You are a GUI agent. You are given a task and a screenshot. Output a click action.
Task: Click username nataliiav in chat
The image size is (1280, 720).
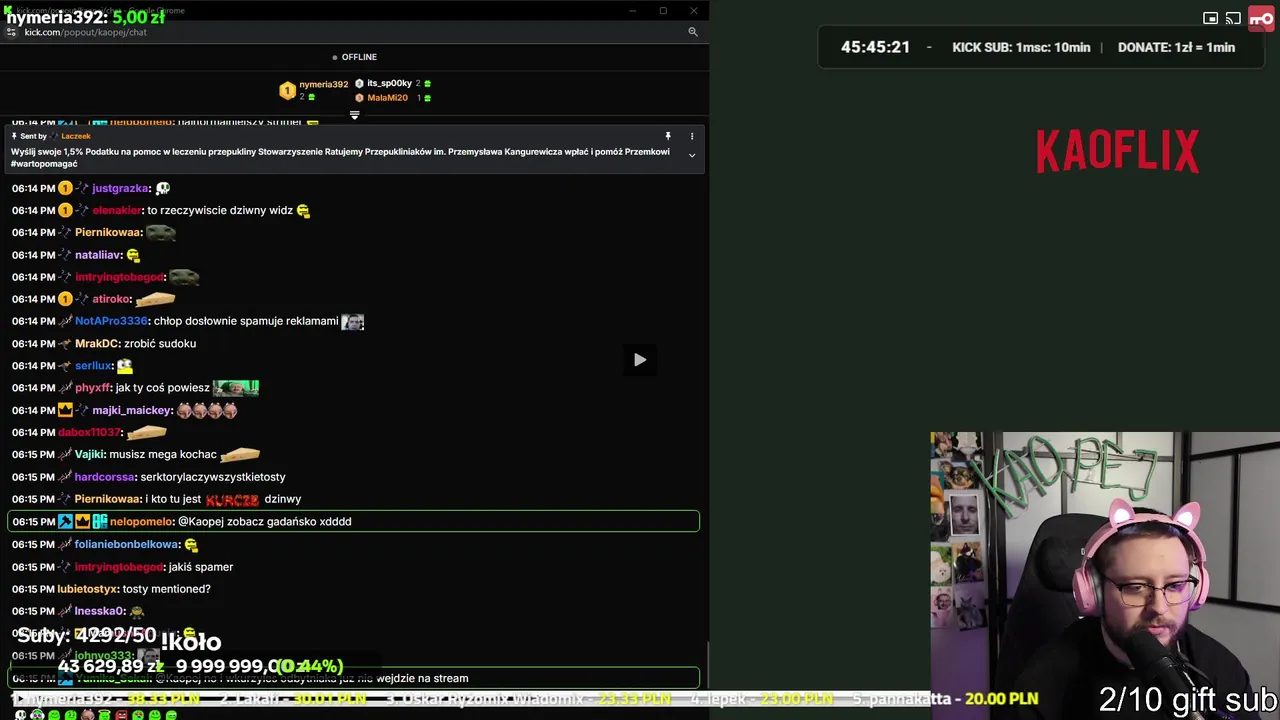[97, 255]
